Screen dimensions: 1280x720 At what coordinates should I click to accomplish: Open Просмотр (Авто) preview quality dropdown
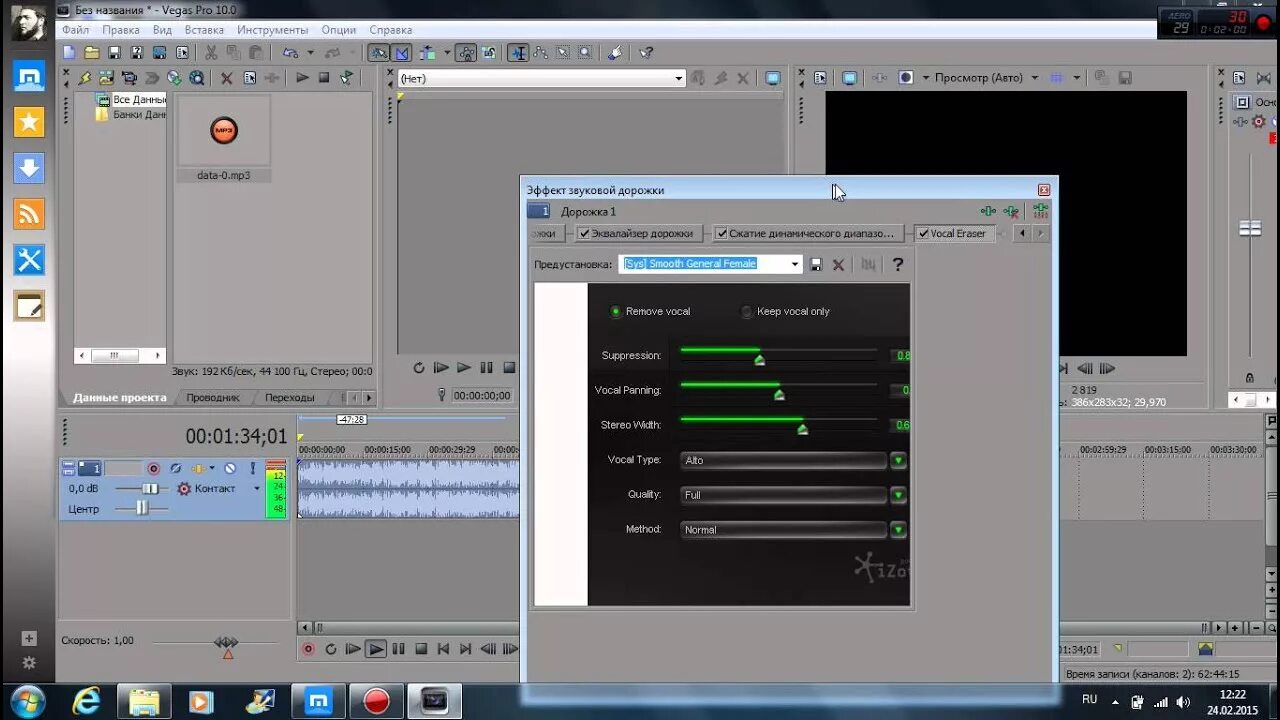pos(1034,78)
